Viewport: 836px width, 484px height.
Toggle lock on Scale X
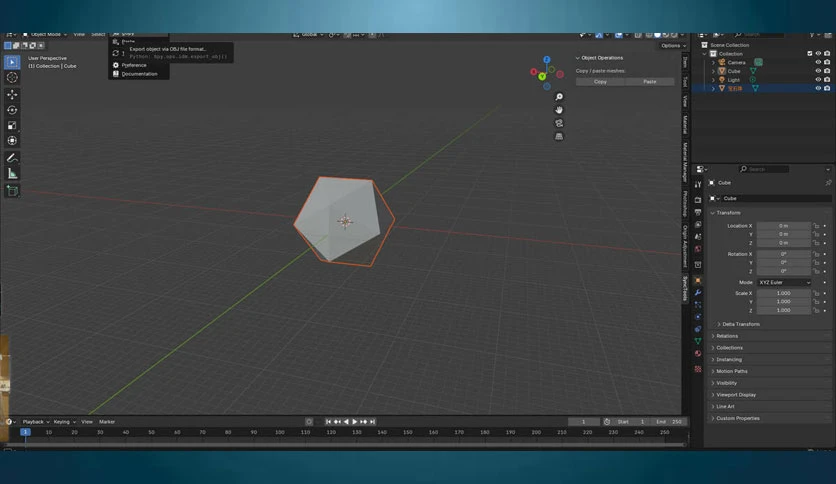tap(816, 293)
